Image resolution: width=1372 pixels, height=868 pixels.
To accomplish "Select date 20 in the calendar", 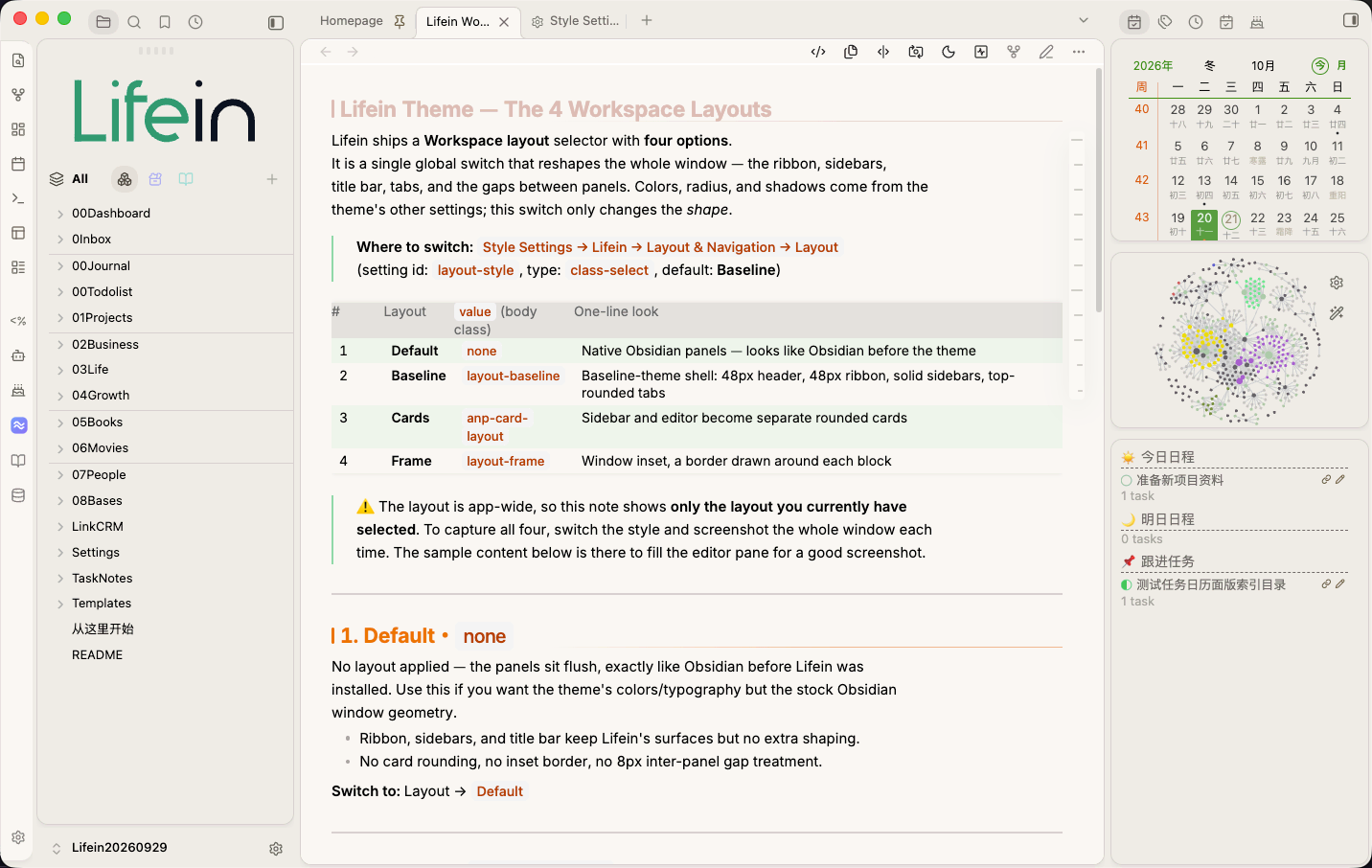I will pyautogui.click(x=1204, y=223).
